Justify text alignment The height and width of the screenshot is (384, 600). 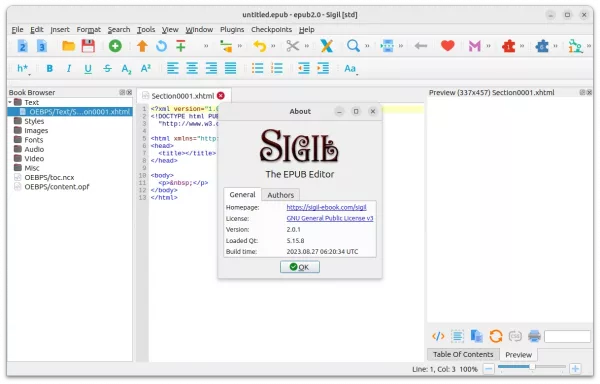click(x=230, y=68)
